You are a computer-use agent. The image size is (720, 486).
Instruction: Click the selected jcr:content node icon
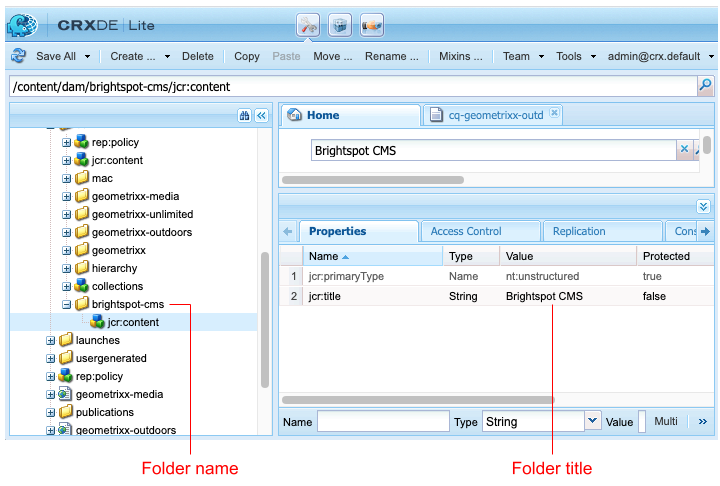tap(97, 321)
